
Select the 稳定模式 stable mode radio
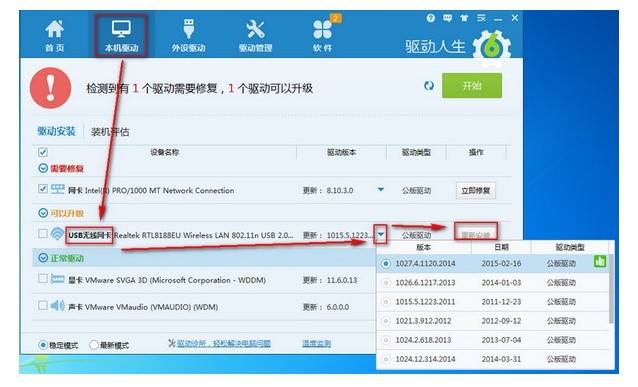(43, 345)
